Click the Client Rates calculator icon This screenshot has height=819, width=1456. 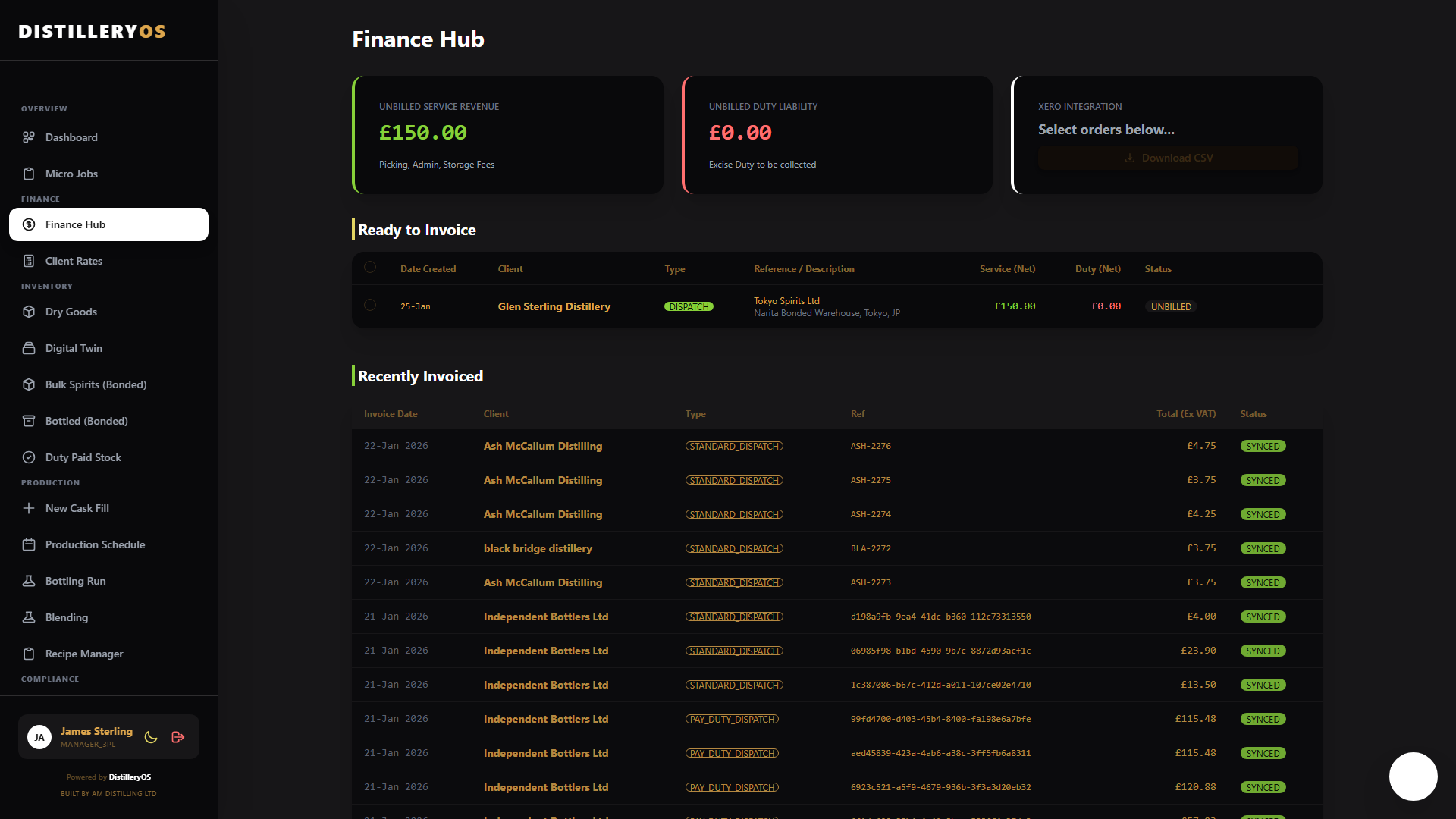click(29, 261)
